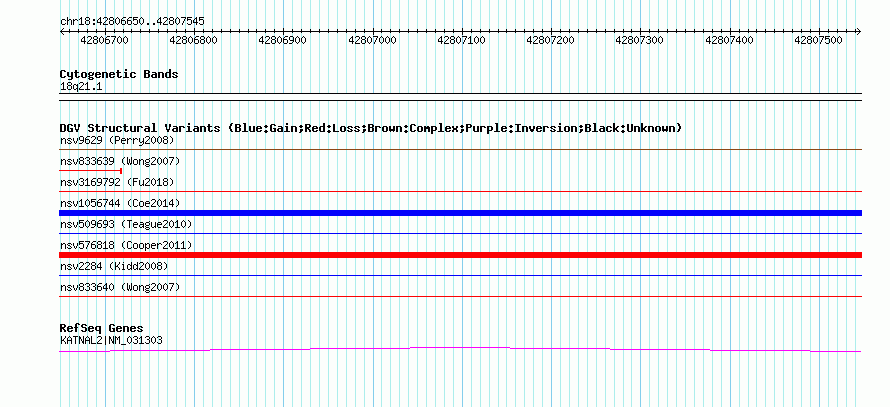Click the red nsv3169792 loss line
Viewport: 890px width, 407px height.
[x=460, y=191]
